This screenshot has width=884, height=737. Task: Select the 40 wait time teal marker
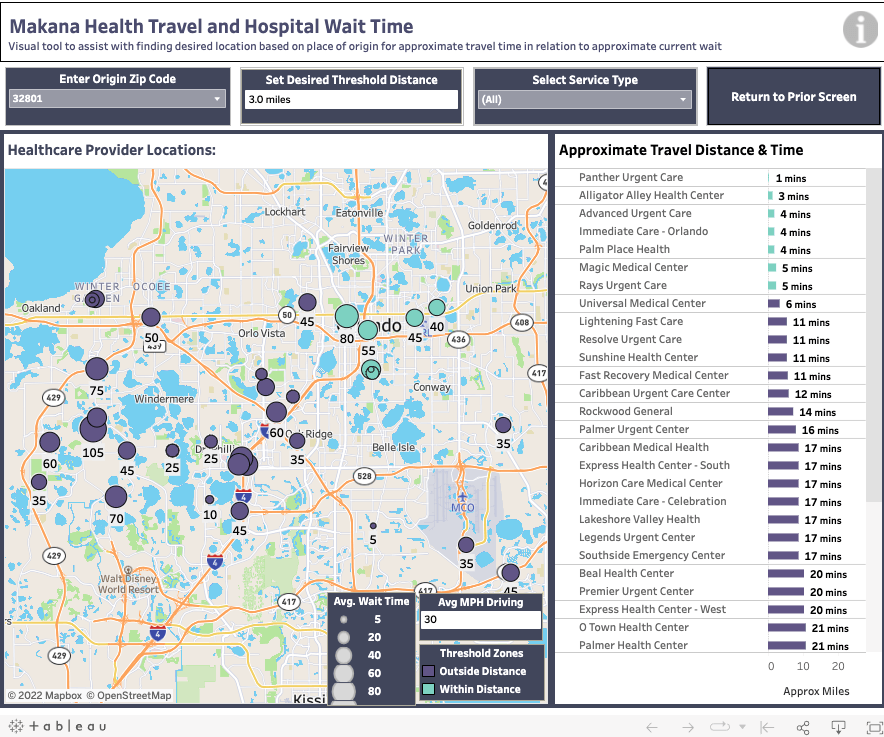tap(436, 307)
